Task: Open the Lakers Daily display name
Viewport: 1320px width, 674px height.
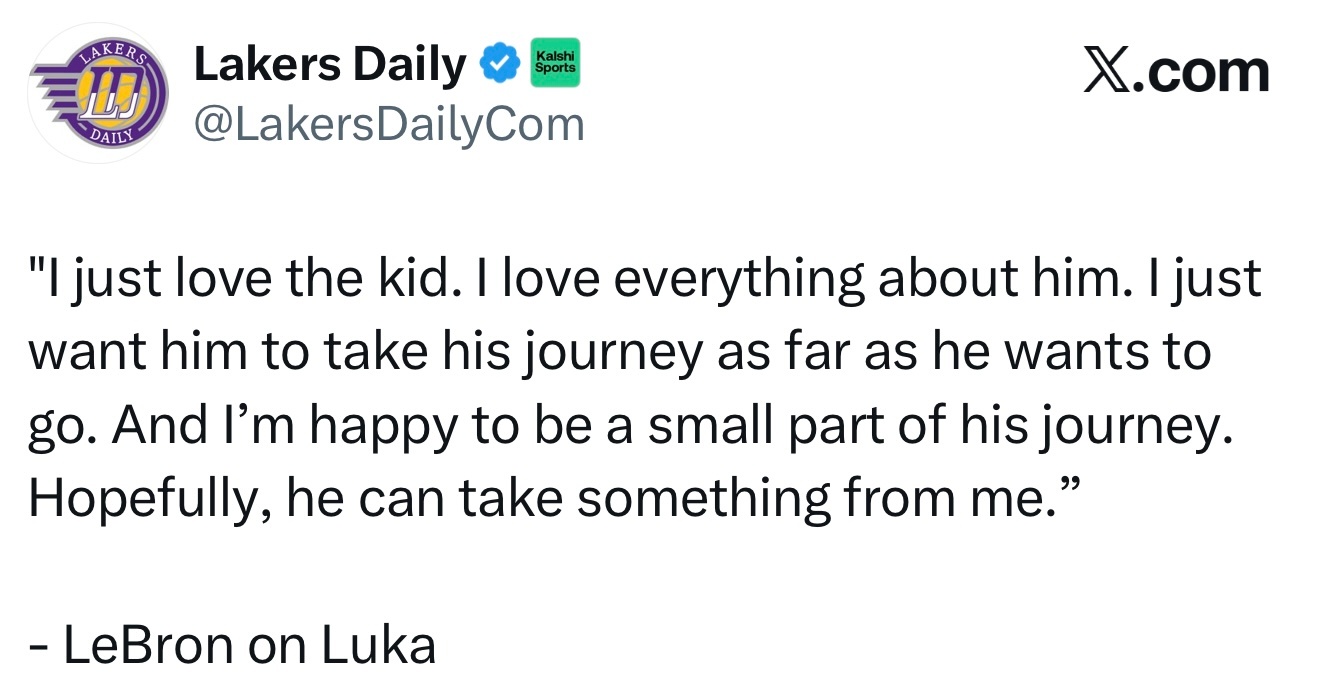Action: 329,66
